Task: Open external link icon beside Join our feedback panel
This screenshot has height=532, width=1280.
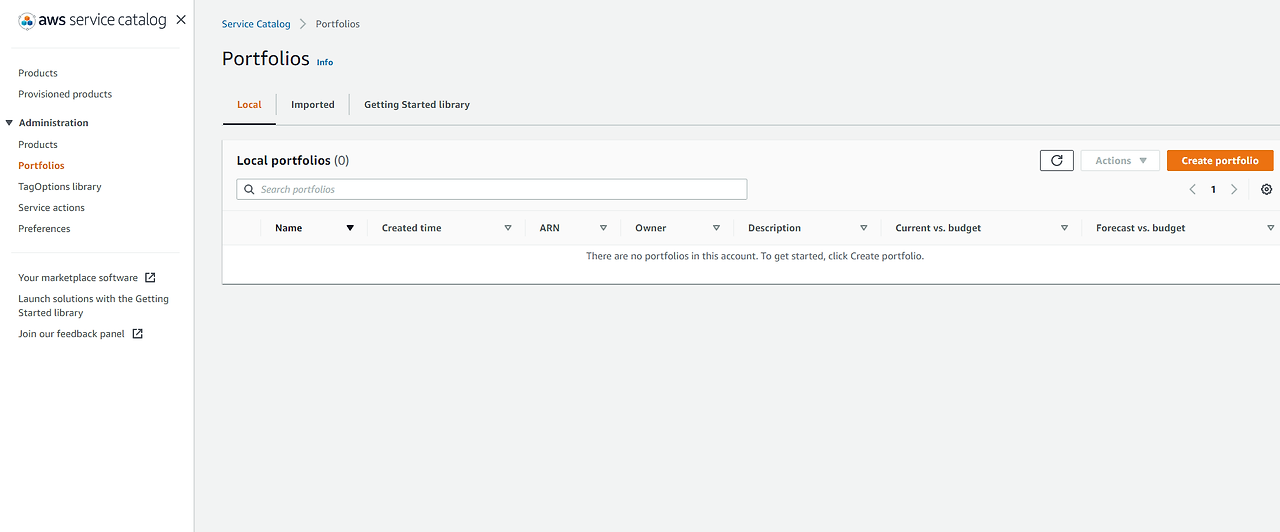Action: click(x=138, y=334)
